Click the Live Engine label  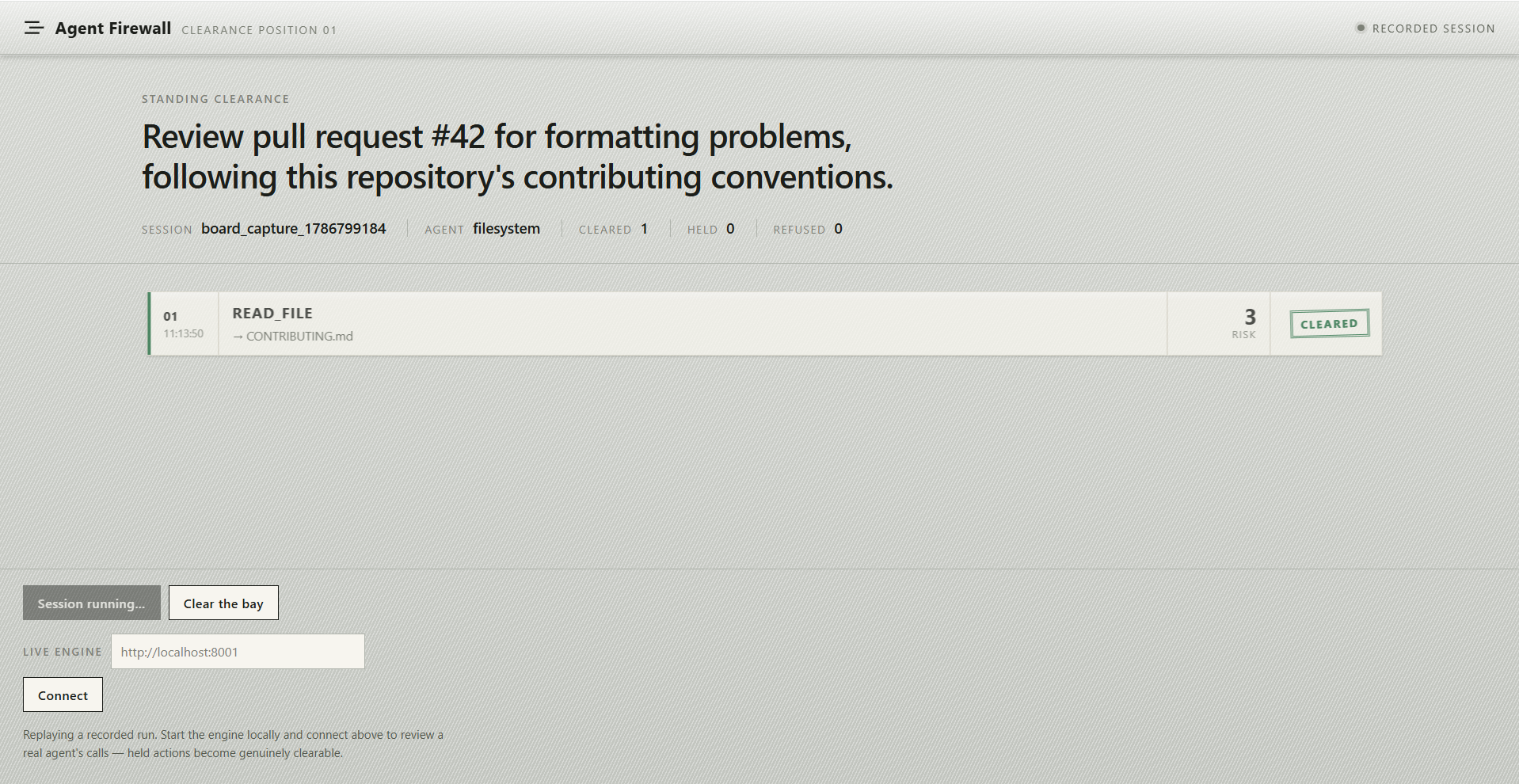tap(63, 652)
